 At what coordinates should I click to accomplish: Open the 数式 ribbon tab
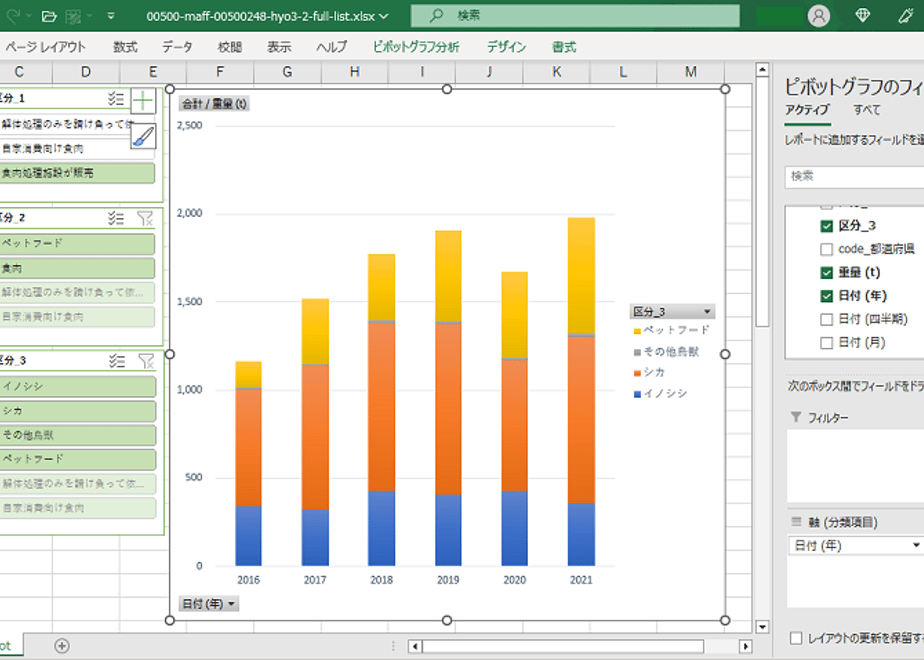click(x=125, y=47)
